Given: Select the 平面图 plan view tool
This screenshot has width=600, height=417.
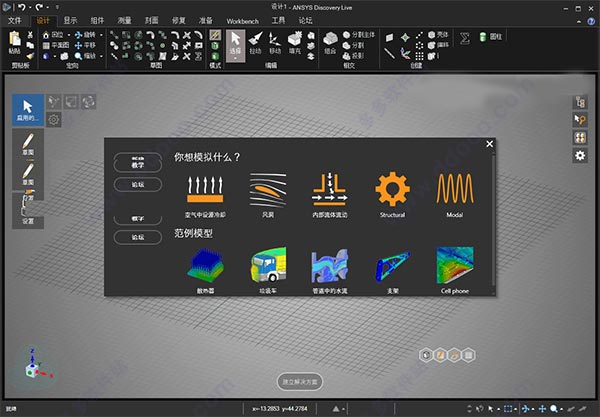Looking at the screenshot, I should click(x=55, y=46).
